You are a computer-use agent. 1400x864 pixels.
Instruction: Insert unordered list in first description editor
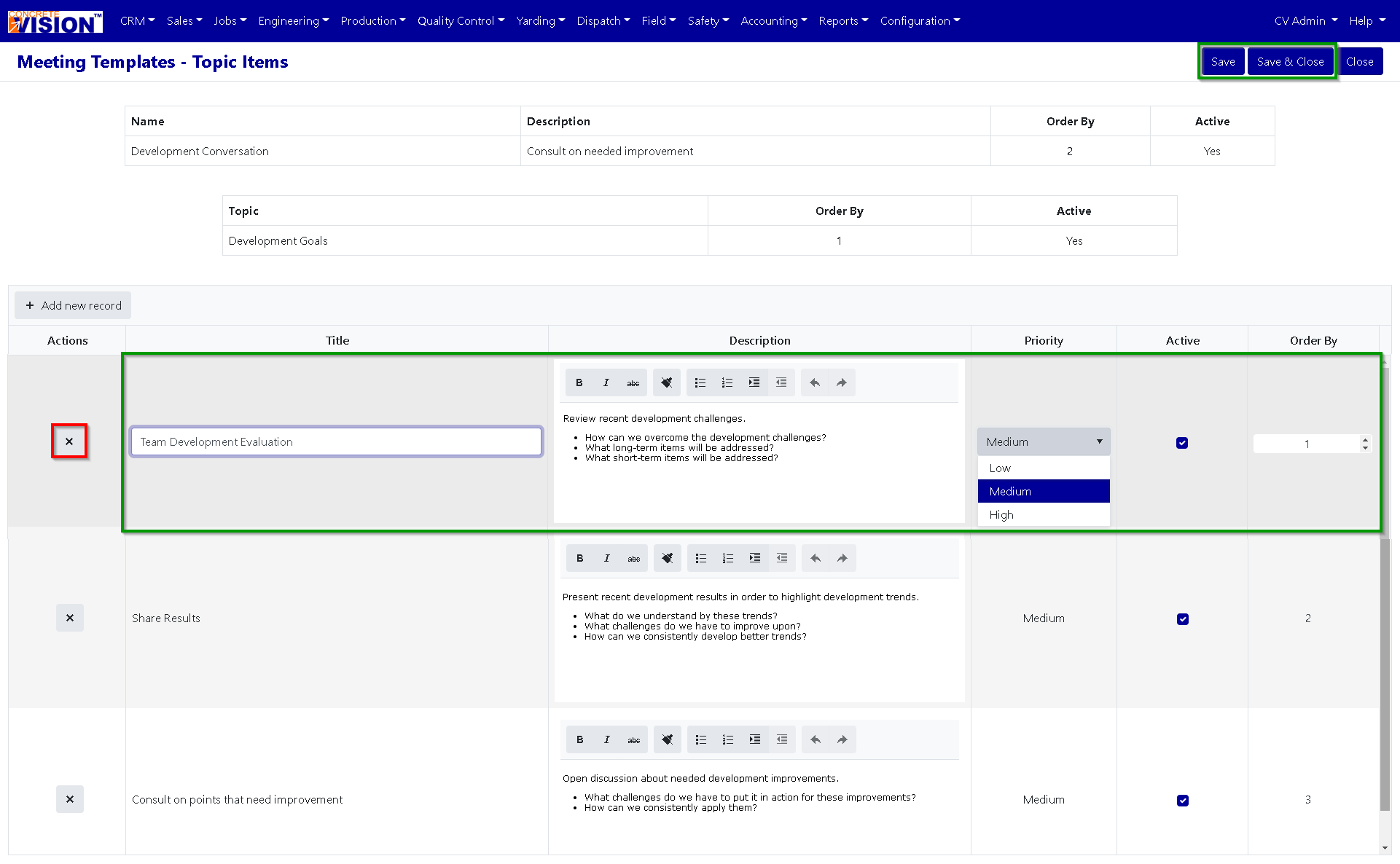(x=700, y=382)
